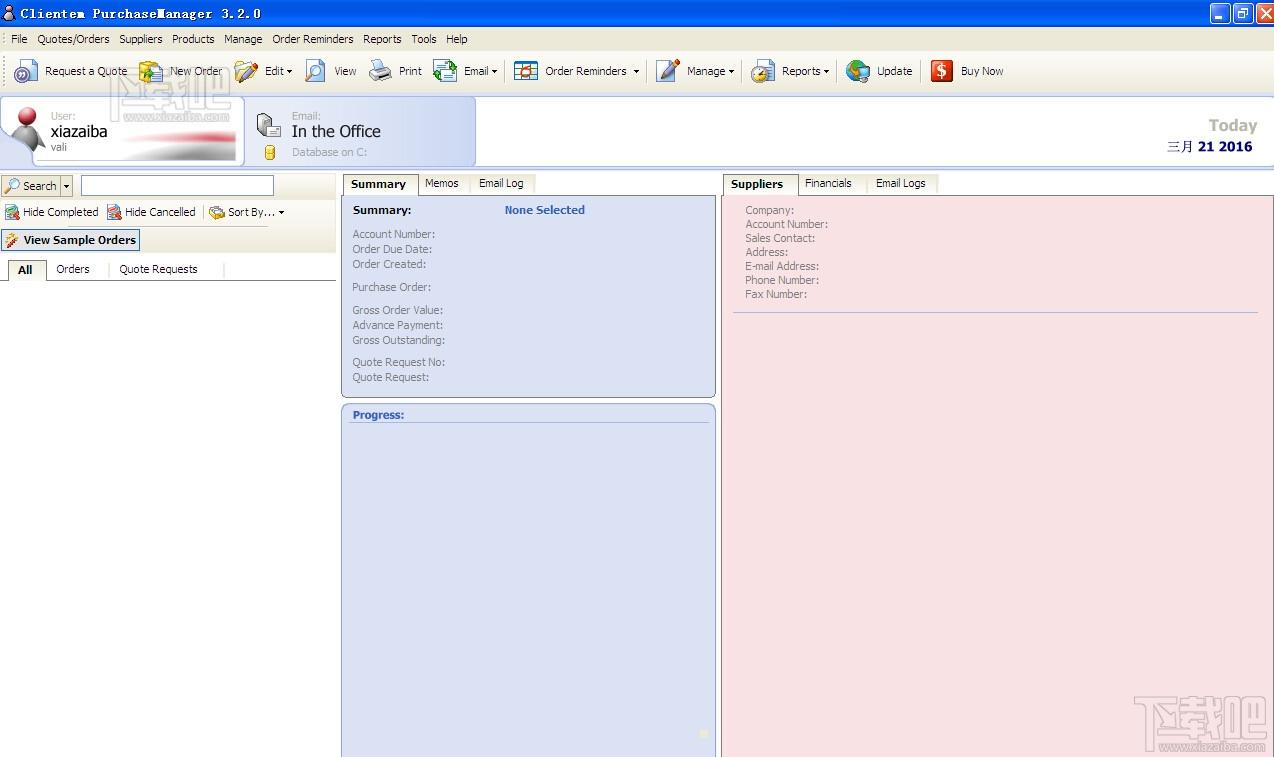
Task: Click the Progress section header
Action: tap(378, 415)
